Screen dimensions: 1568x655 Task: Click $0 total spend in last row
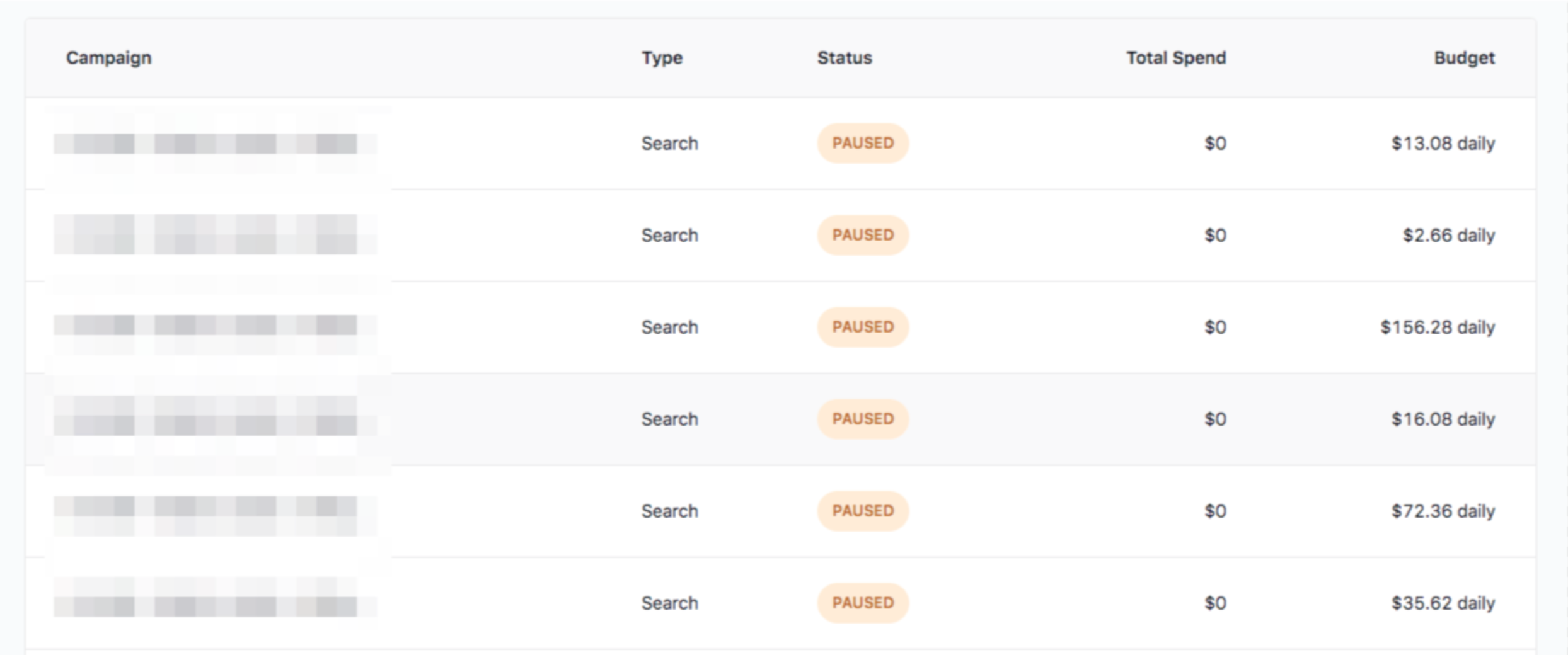1215,603
